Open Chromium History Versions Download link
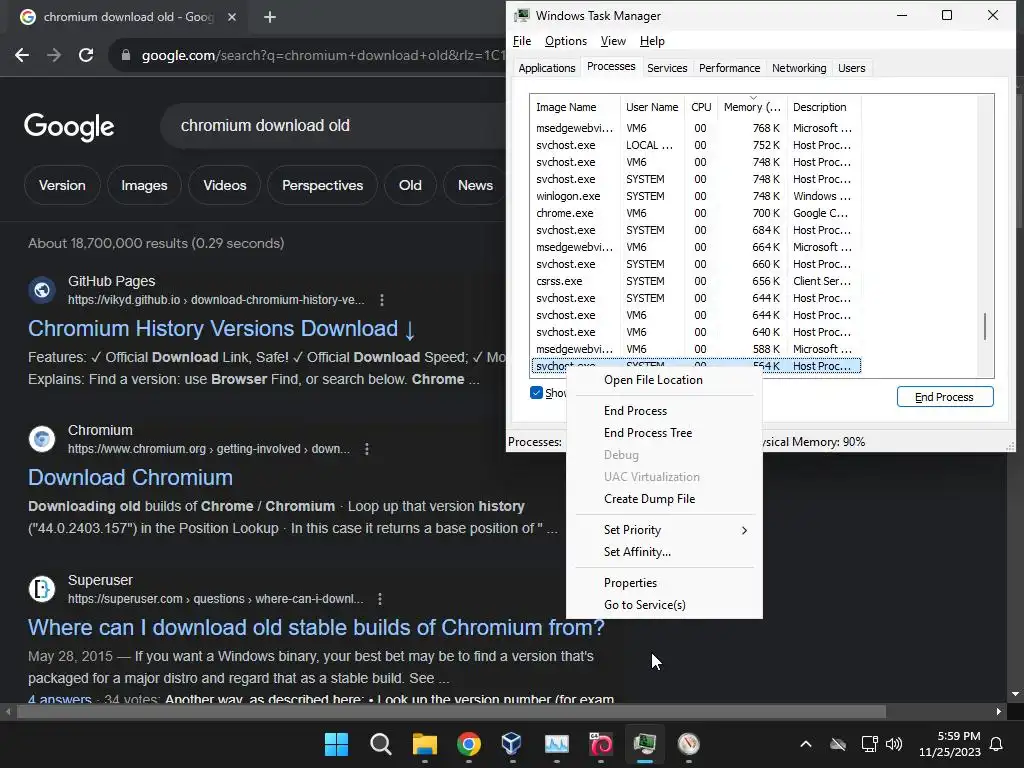Viewport: 1024px width, 768px height. click(x=221, y=328)
